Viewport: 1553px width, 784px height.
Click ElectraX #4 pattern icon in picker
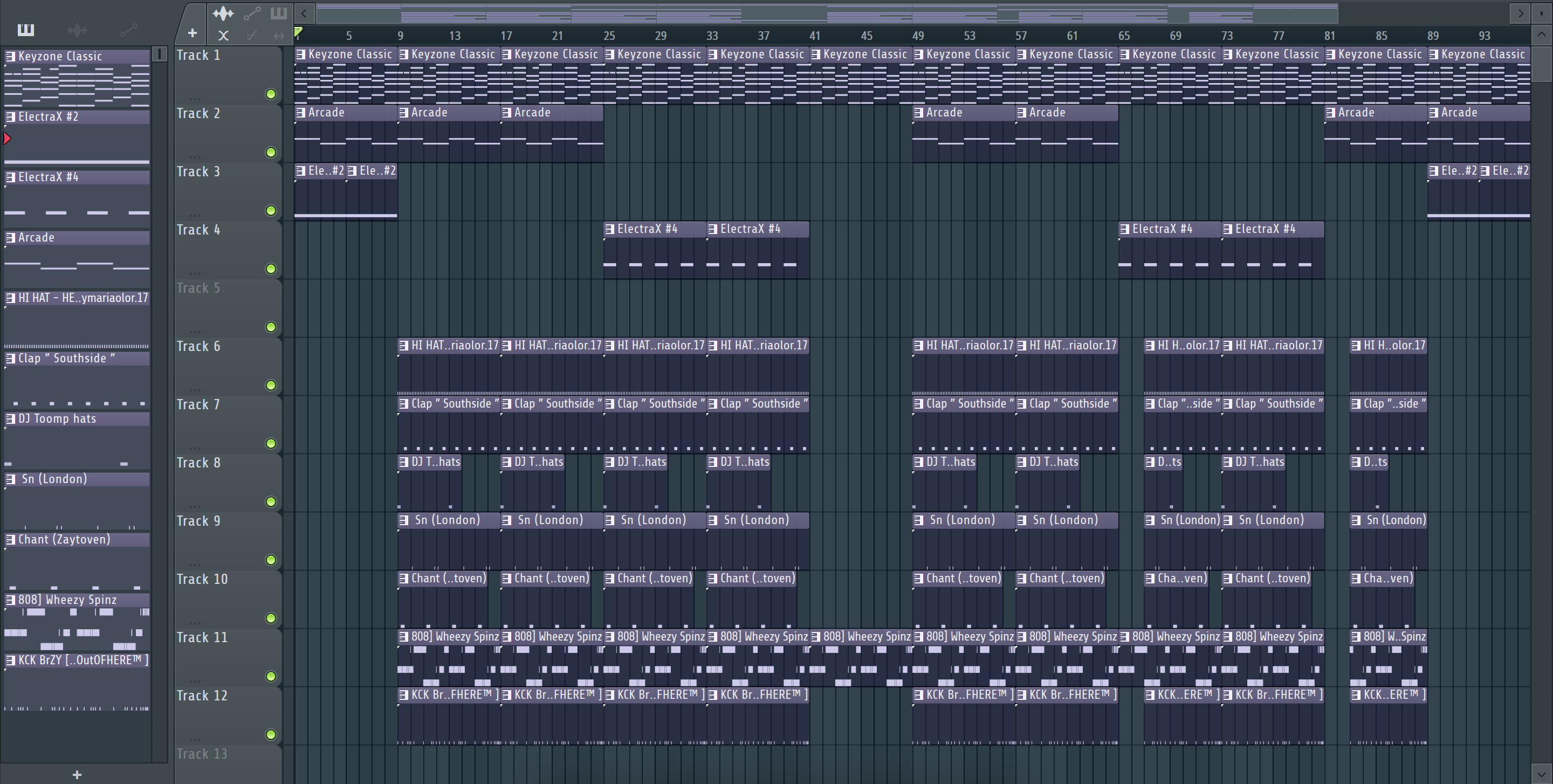(10, 177)
